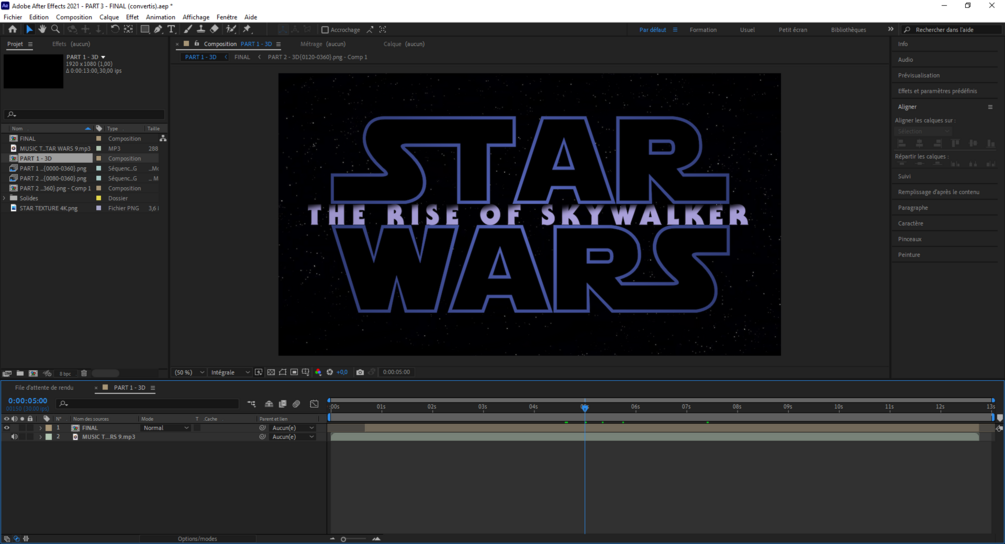Select the Rotation tool
Viewport: 1005px width, 544px height.
click(115, 29)
